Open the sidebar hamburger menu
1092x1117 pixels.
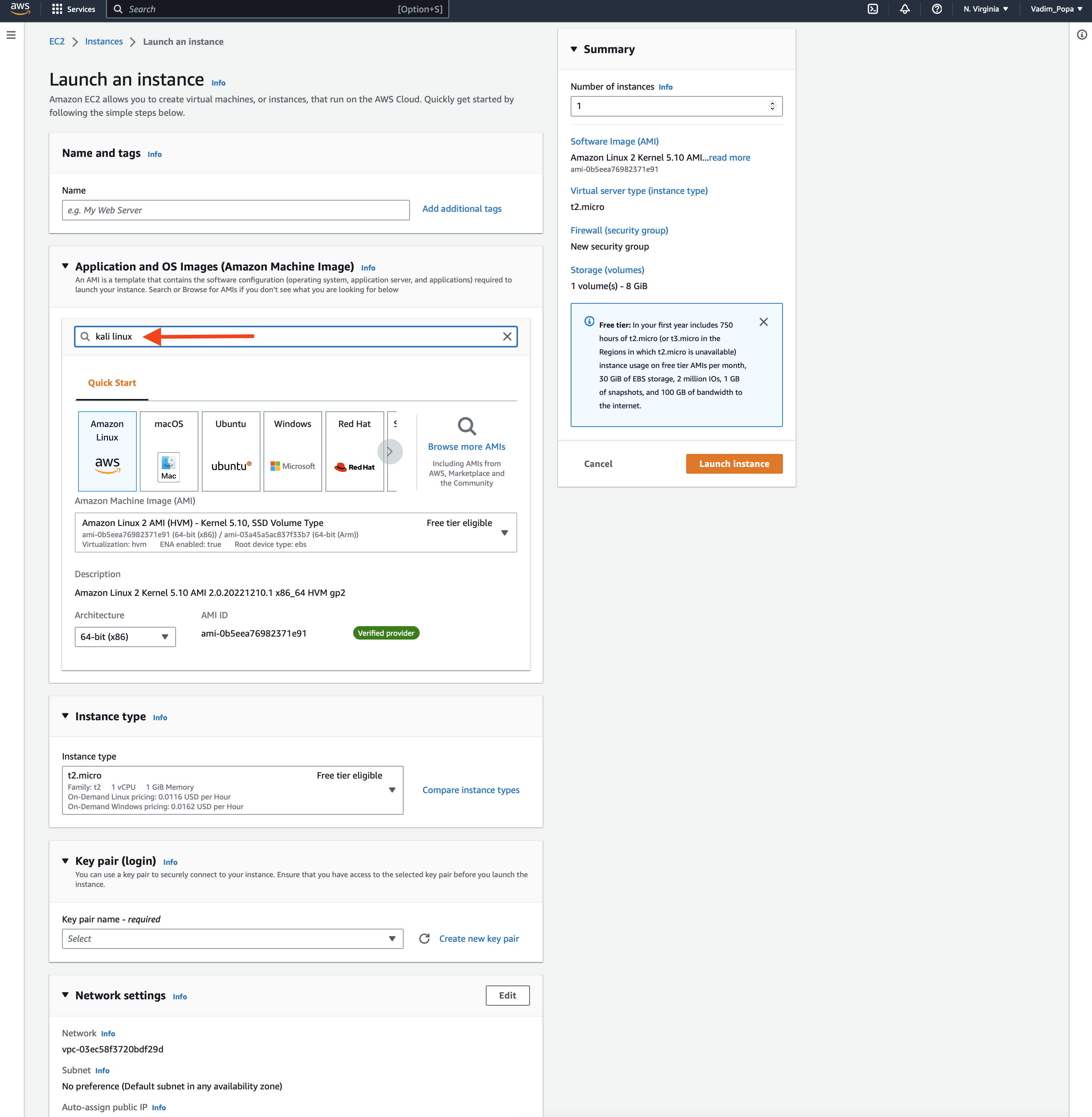[10, 35]
